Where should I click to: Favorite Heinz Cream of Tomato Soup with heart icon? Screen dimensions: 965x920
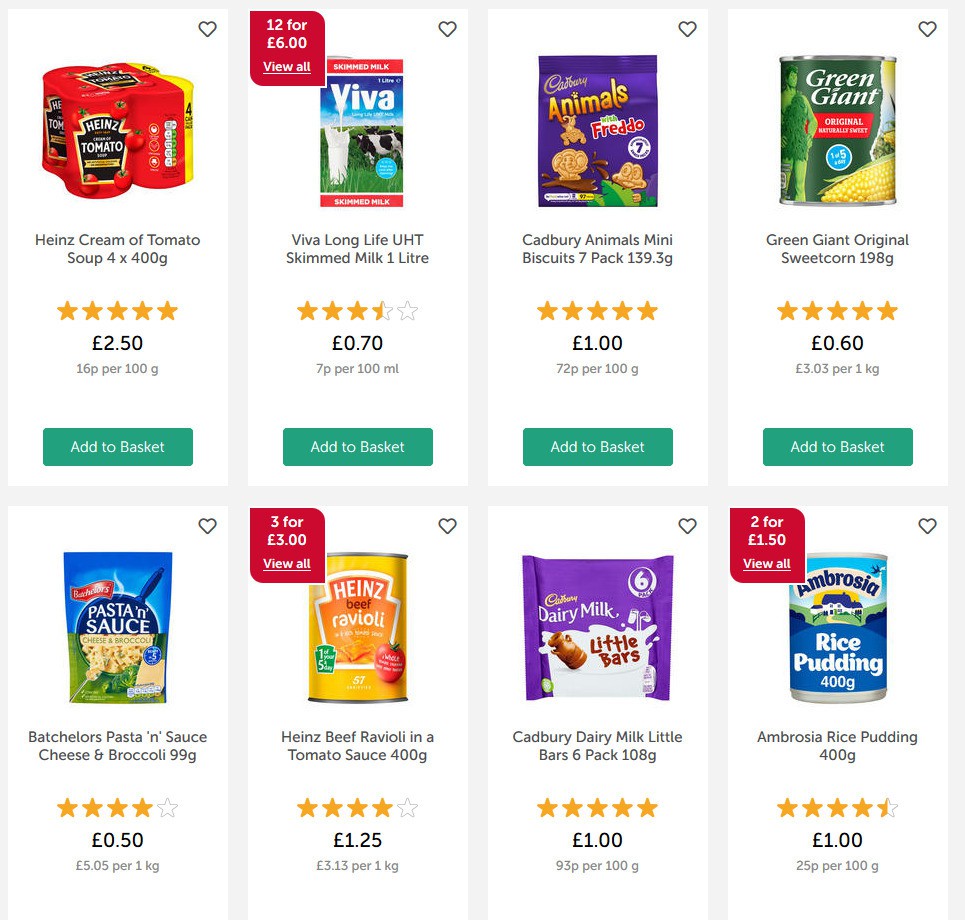207,29
